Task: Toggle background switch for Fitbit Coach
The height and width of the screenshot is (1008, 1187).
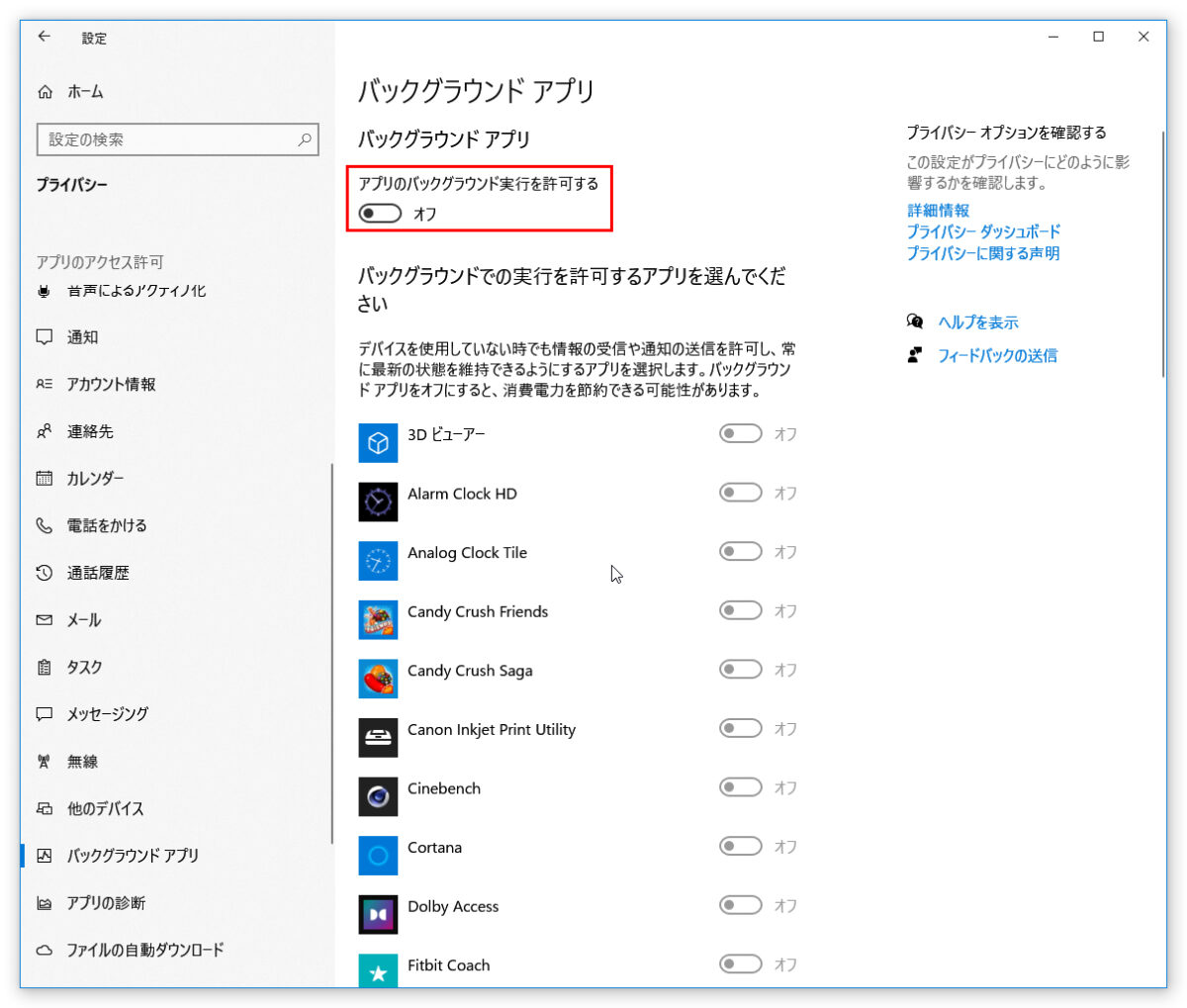Action: tap(741, 963)
